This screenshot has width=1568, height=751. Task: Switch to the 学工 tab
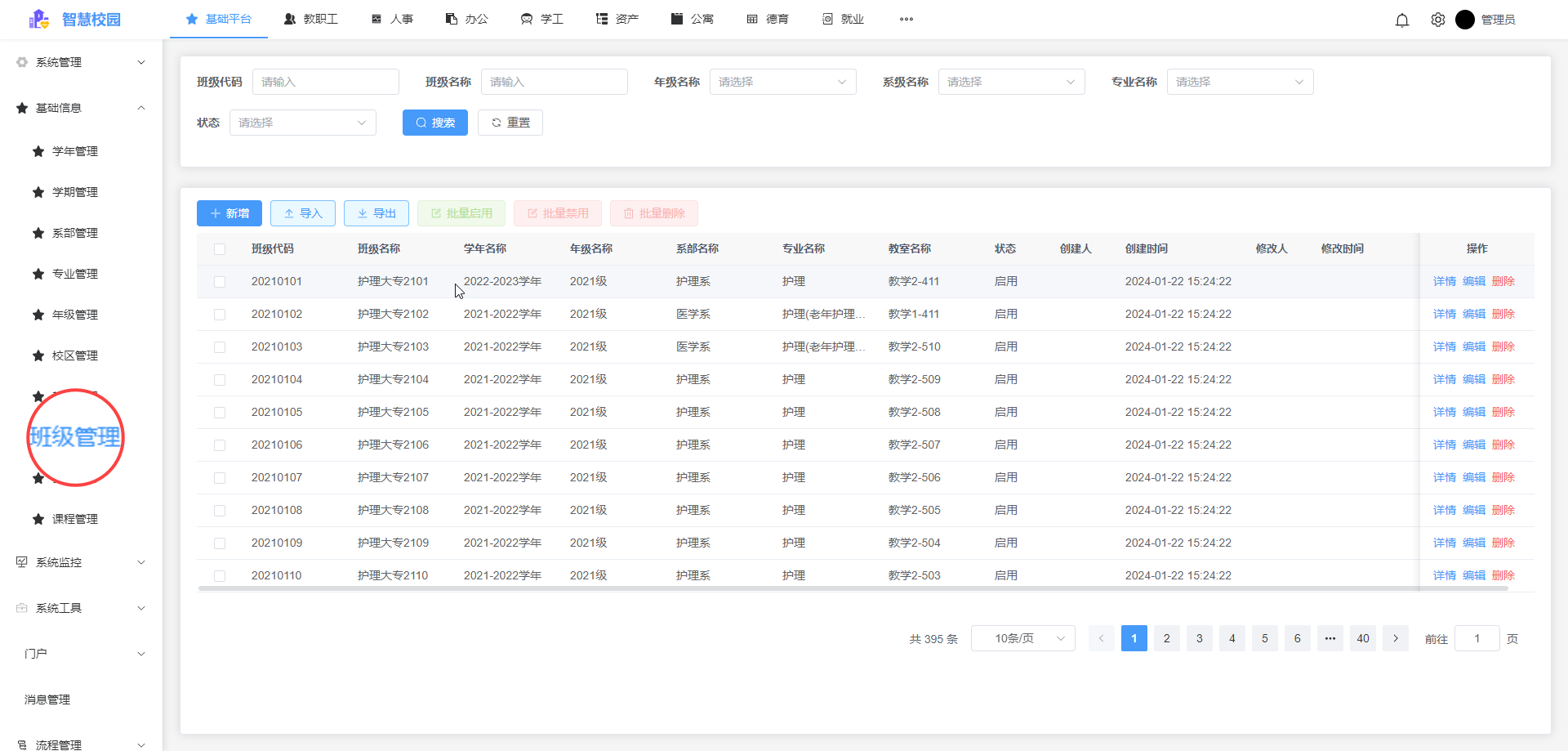coord(541,19)
